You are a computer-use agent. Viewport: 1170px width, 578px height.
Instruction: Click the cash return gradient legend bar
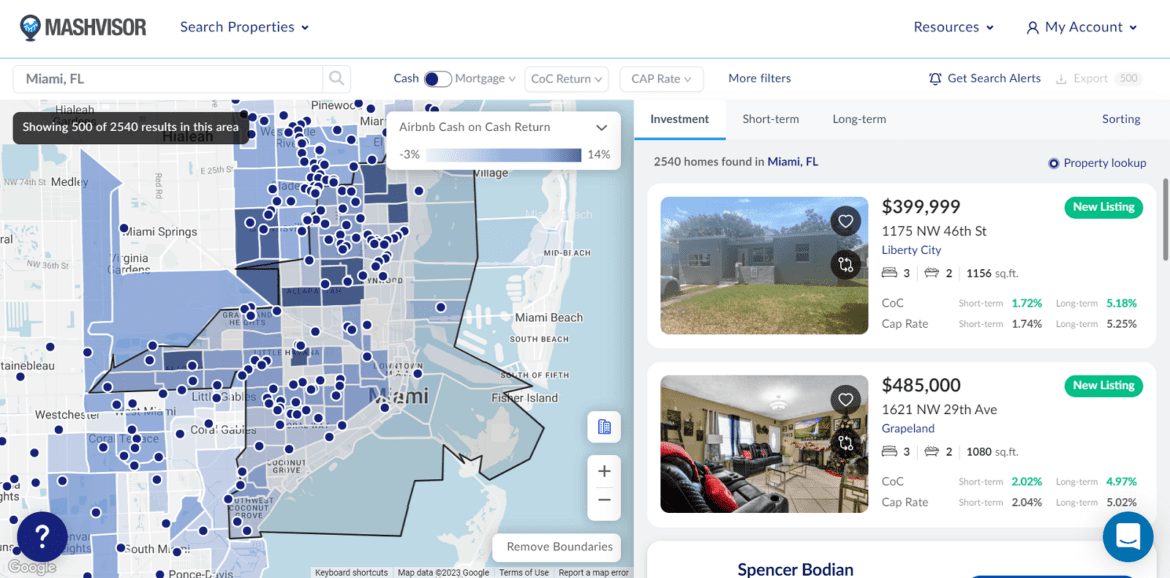503,155
